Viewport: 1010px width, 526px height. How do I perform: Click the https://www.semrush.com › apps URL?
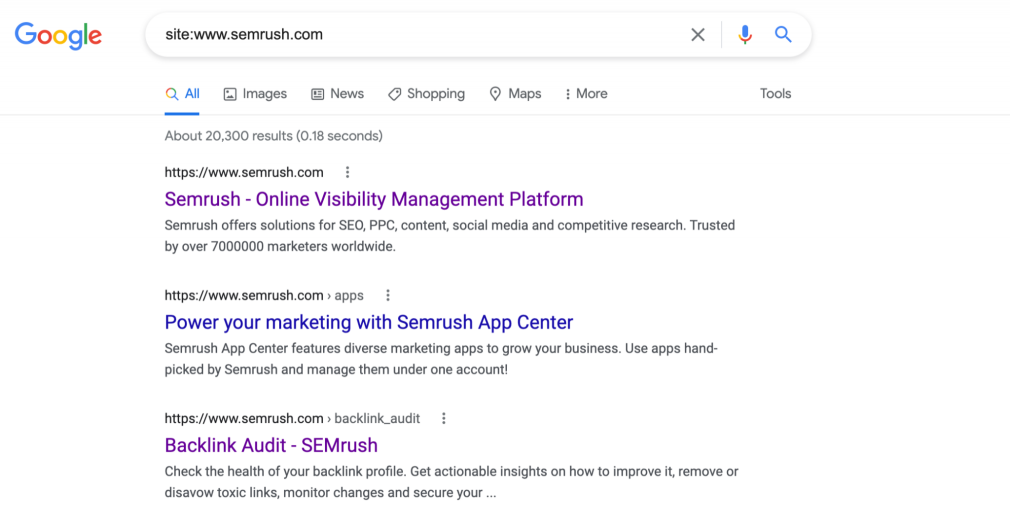(x=264, y=296)
